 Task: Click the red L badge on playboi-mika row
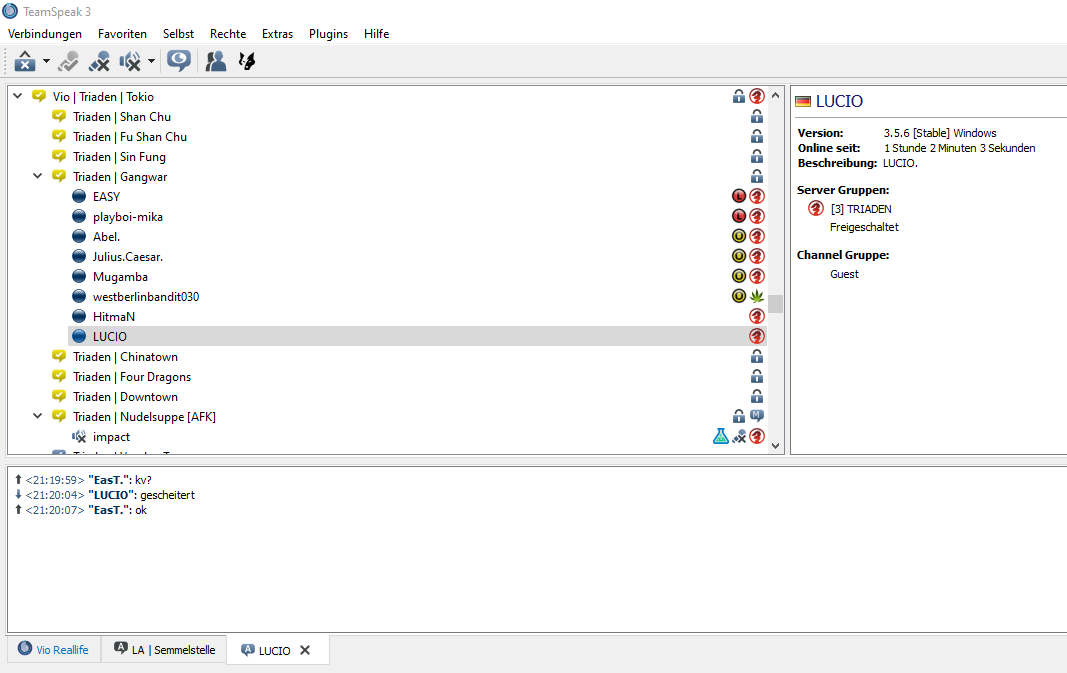click(739, 216)
